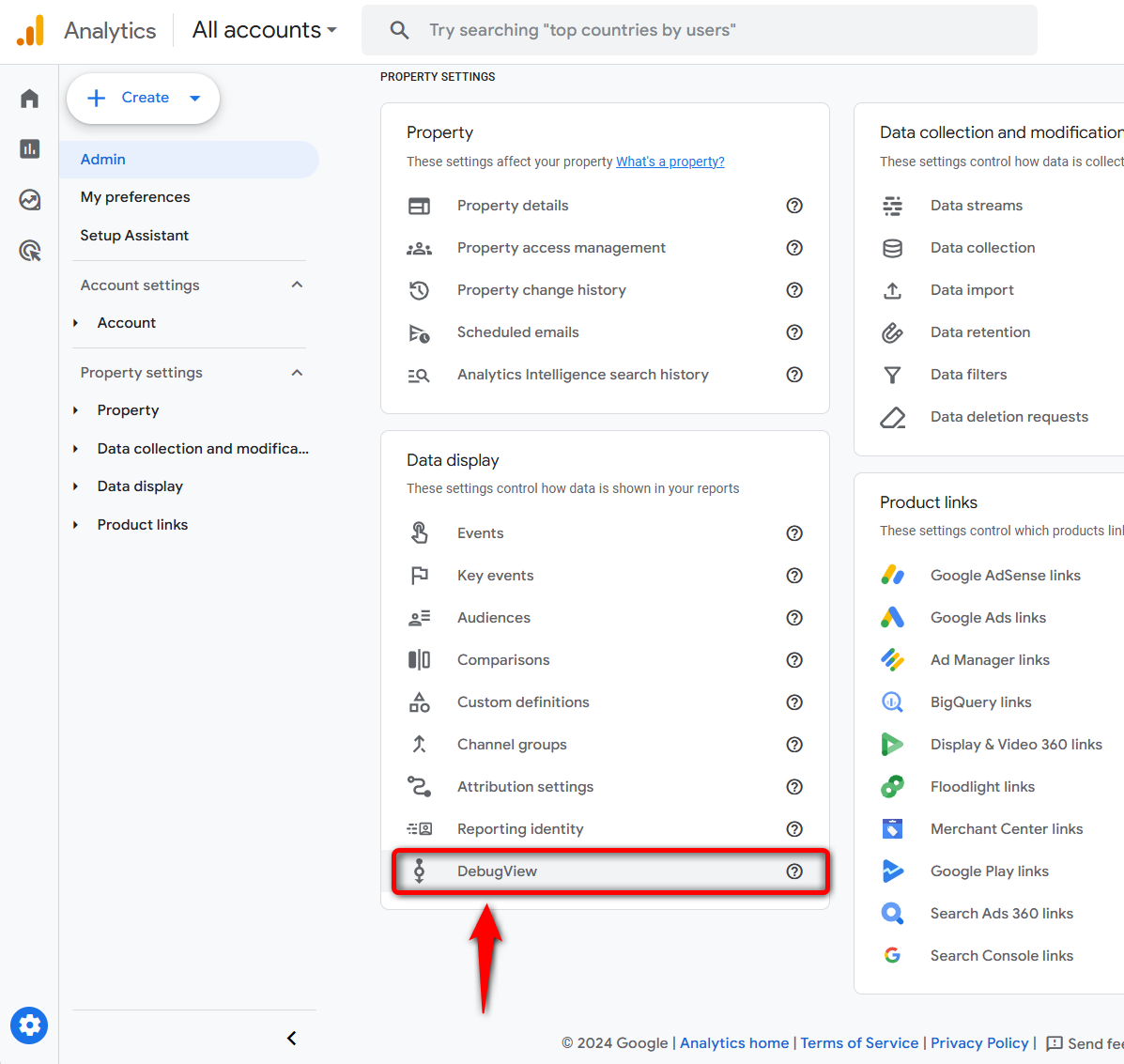1124x1064 pixels.
Task: Open the Terms of Service link
Action: pos(859,1043)
